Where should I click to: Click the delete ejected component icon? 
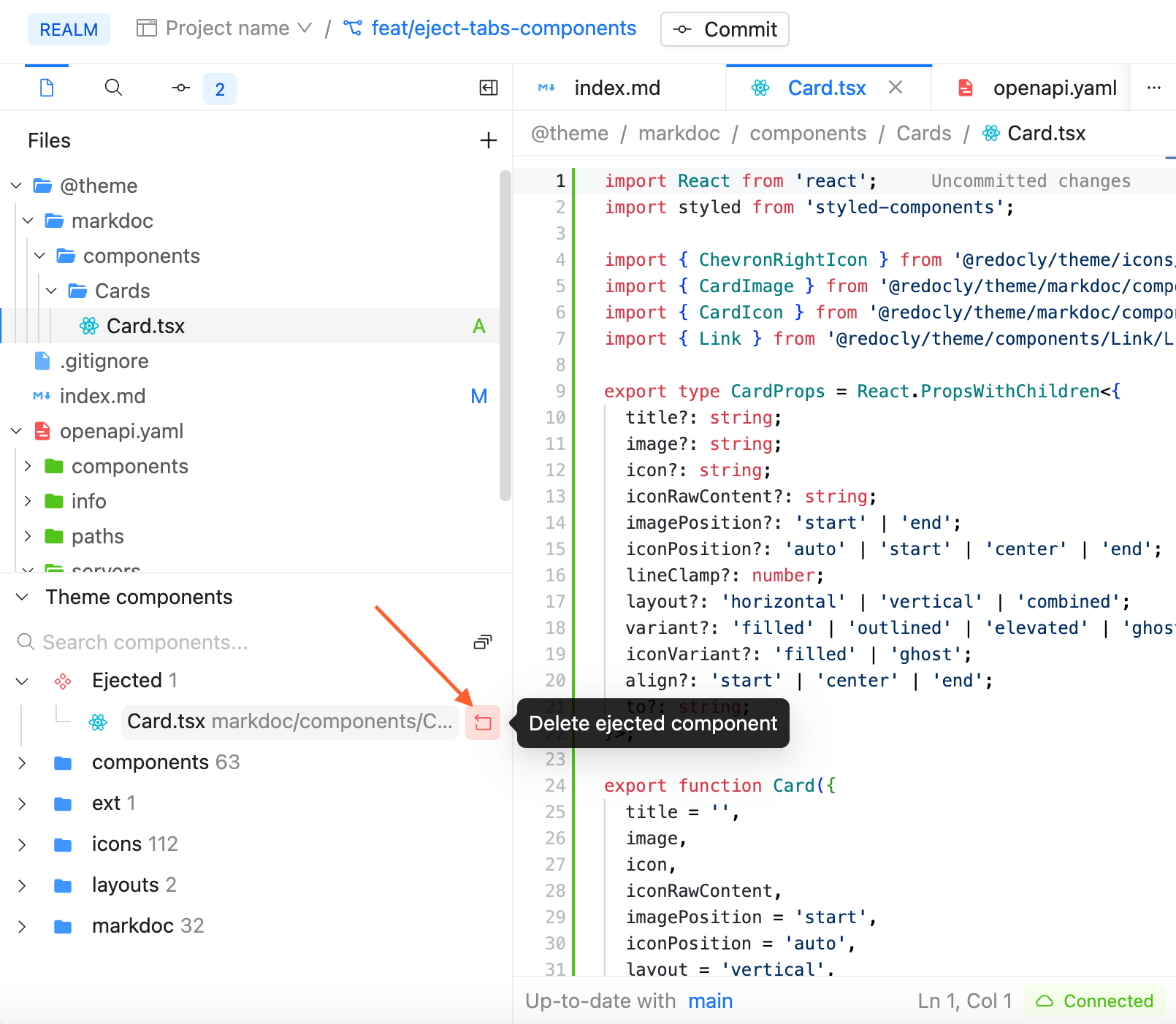[x=482, y=722]
